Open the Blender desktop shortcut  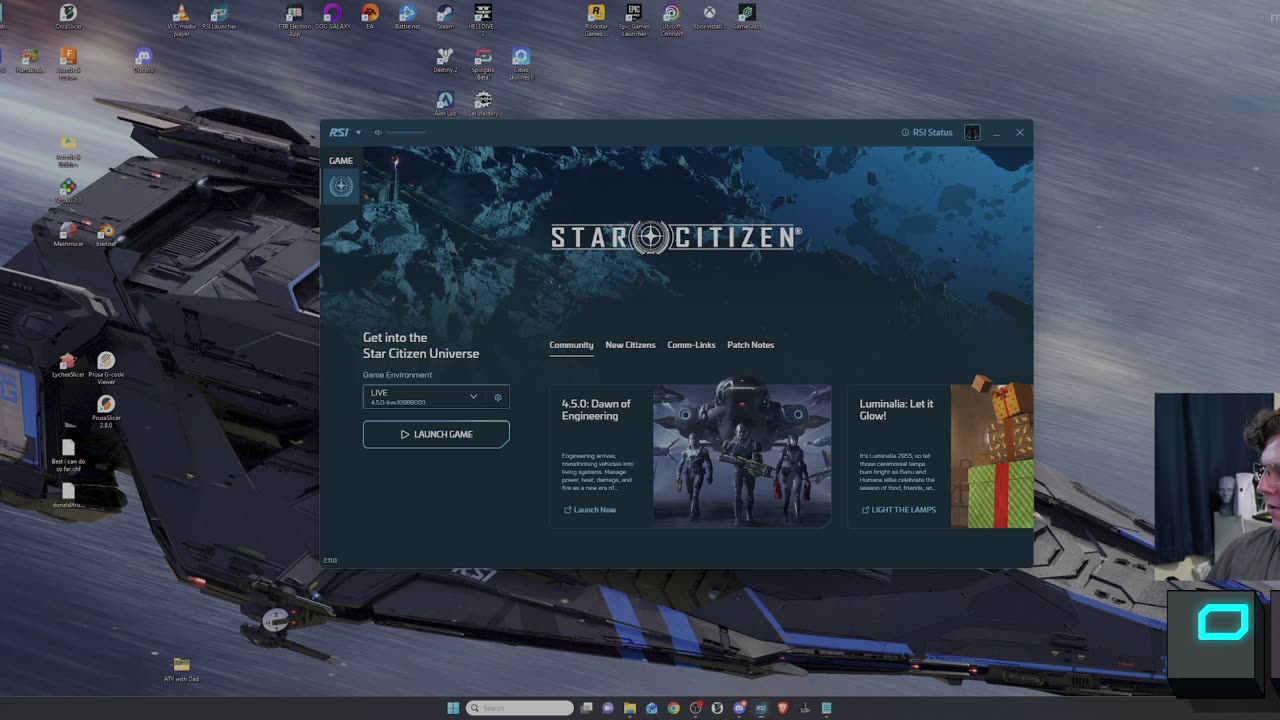[x=106, y=234]
